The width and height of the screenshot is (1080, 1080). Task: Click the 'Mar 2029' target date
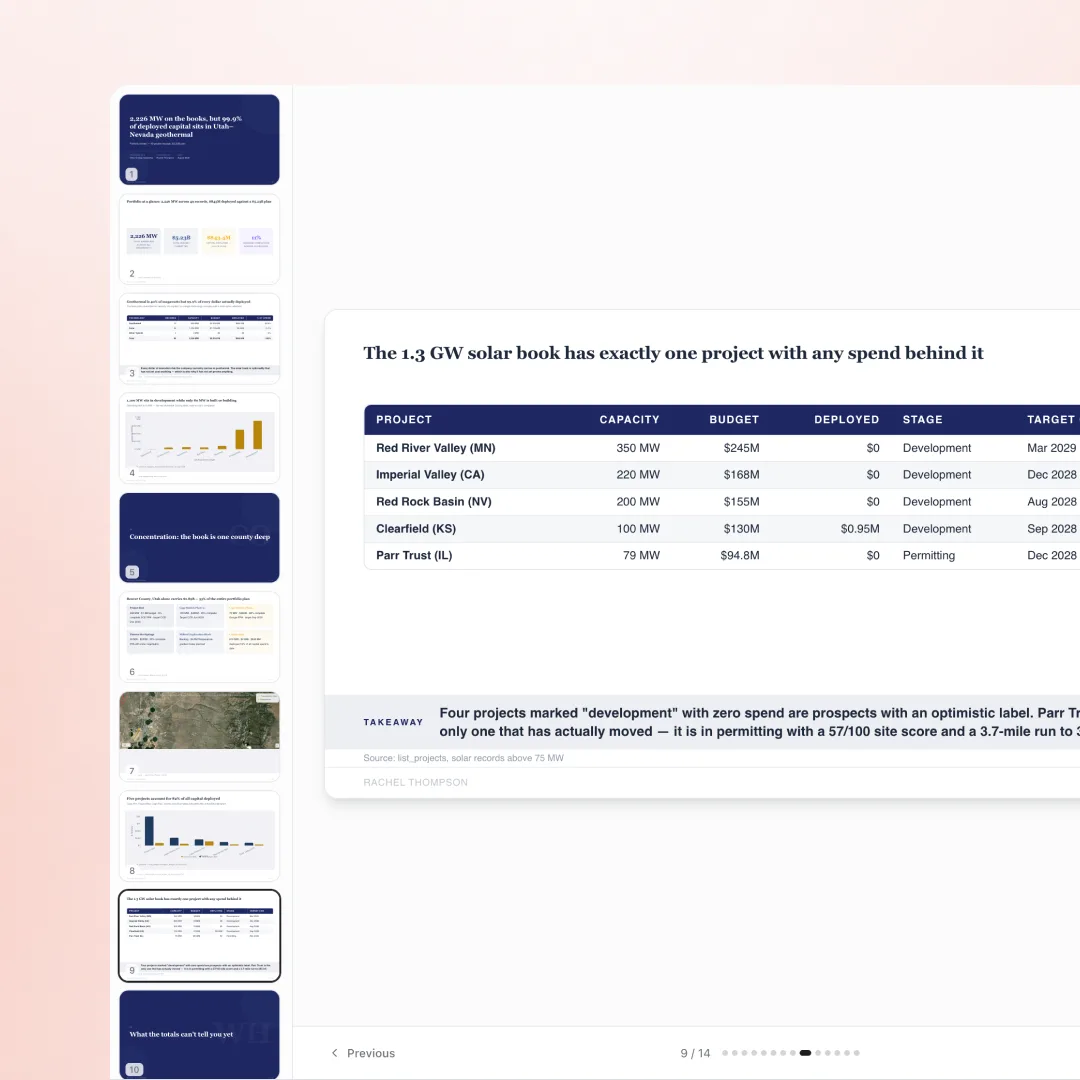point(1051,448)
